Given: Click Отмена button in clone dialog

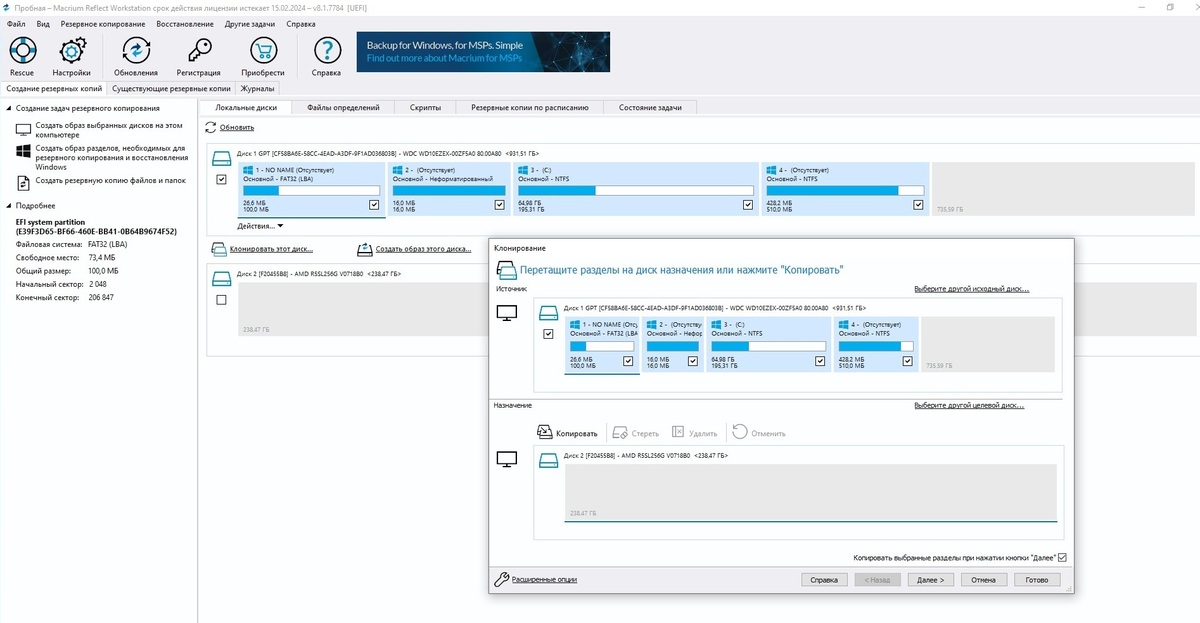Looking at the screenshot, I should point(983,579).
